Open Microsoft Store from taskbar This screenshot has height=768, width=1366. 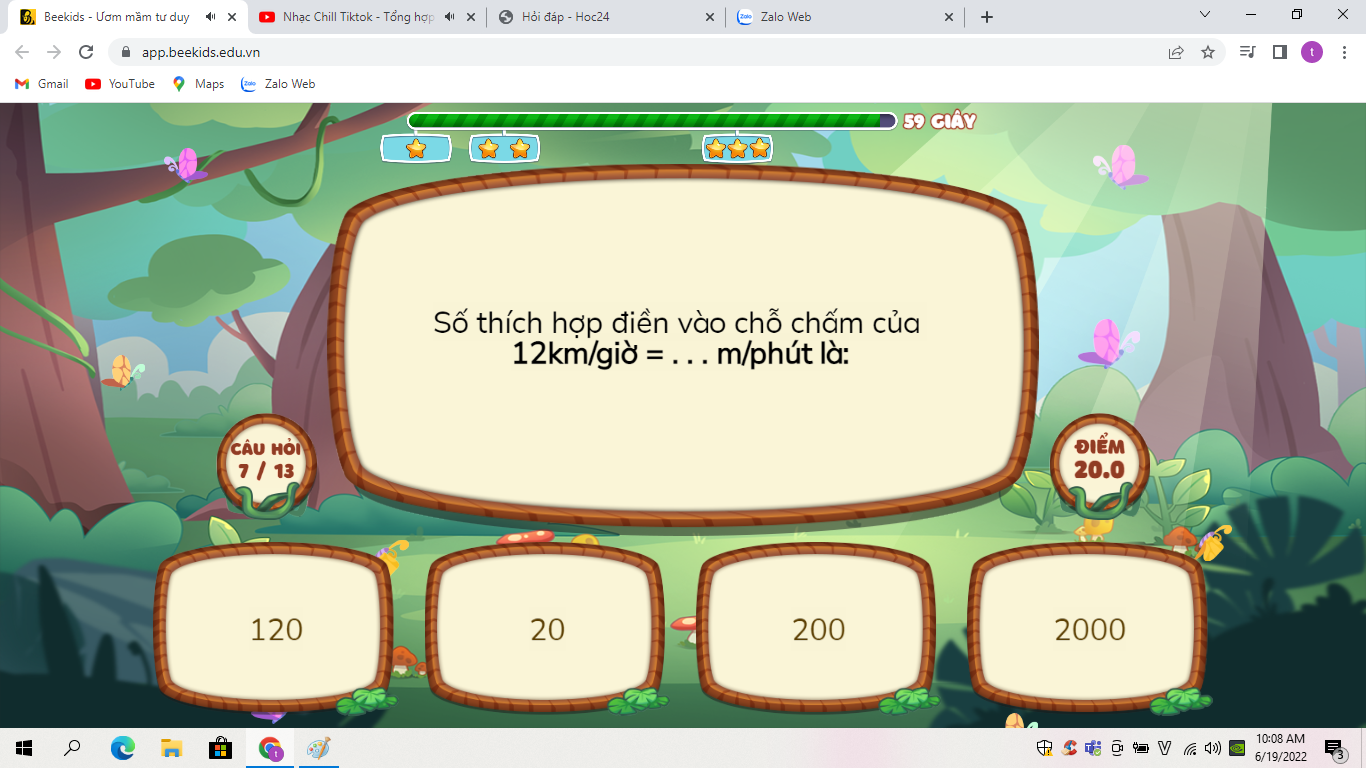[x=220, y=748]
